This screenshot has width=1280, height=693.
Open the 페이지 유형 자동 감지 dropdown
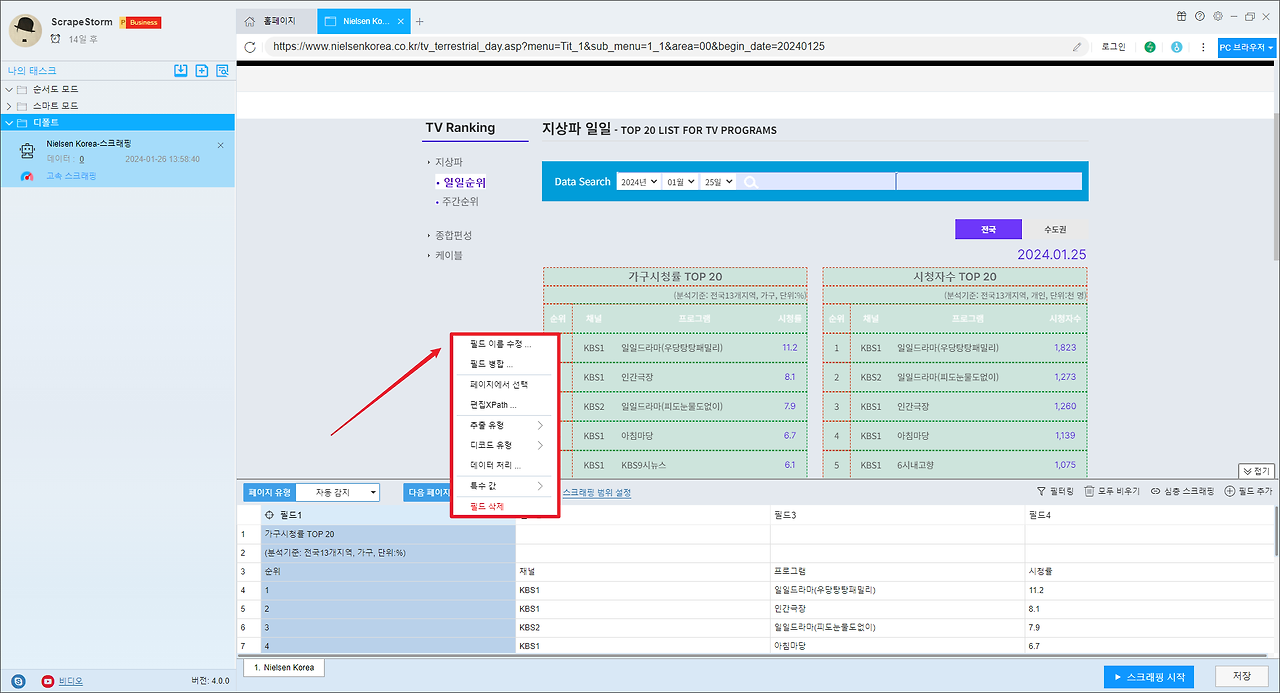(338, 492)
